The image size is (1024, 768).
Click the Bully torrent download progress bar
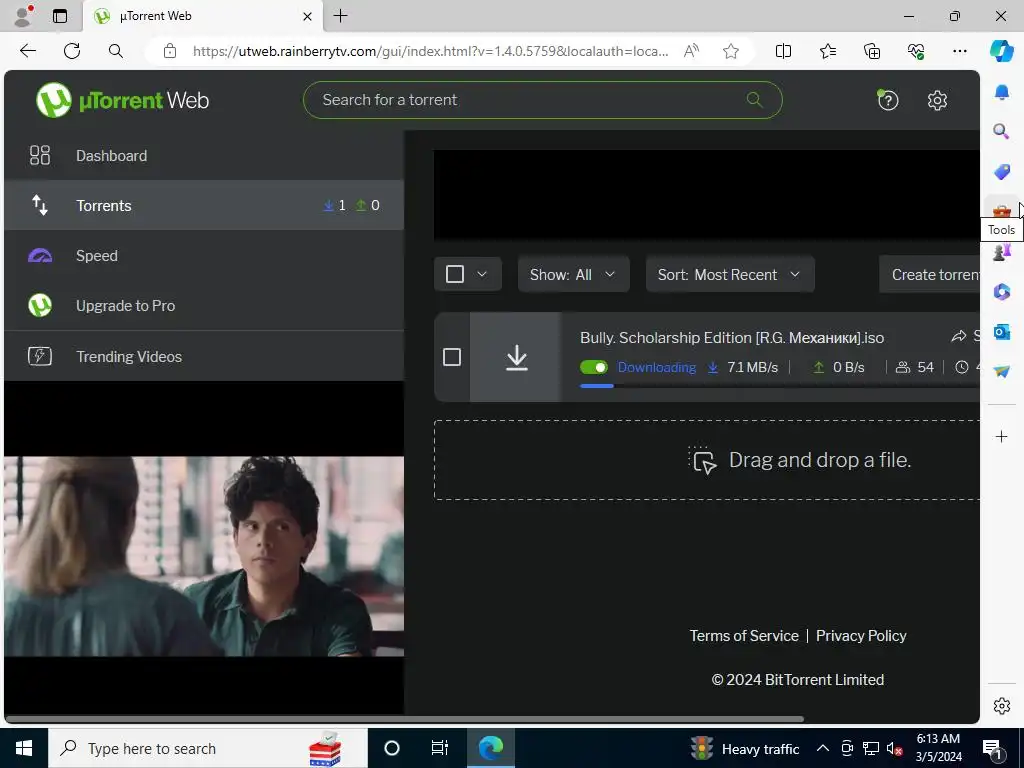[779, 386]
